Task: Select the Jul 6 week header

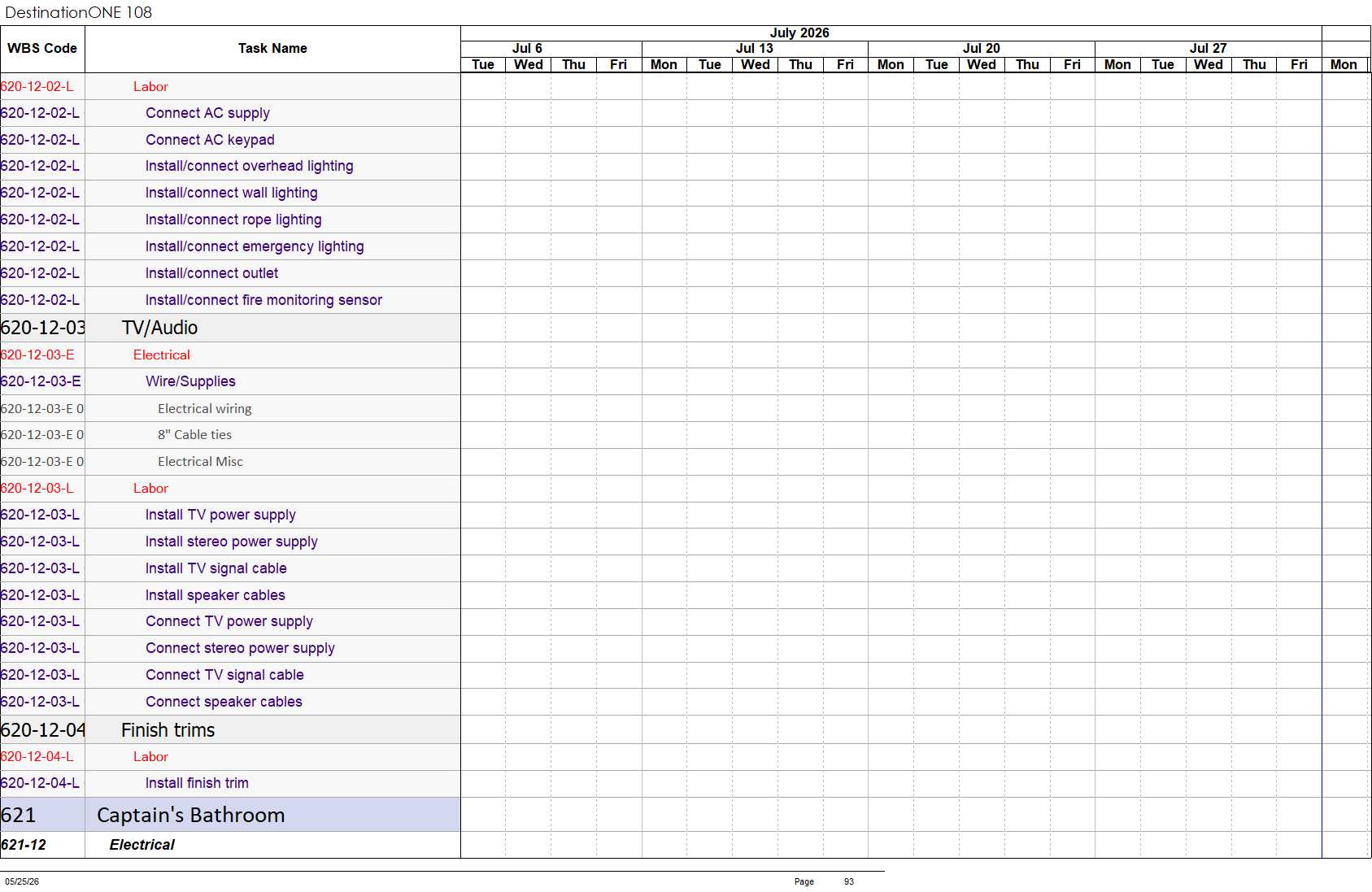Action: (527, 49)
